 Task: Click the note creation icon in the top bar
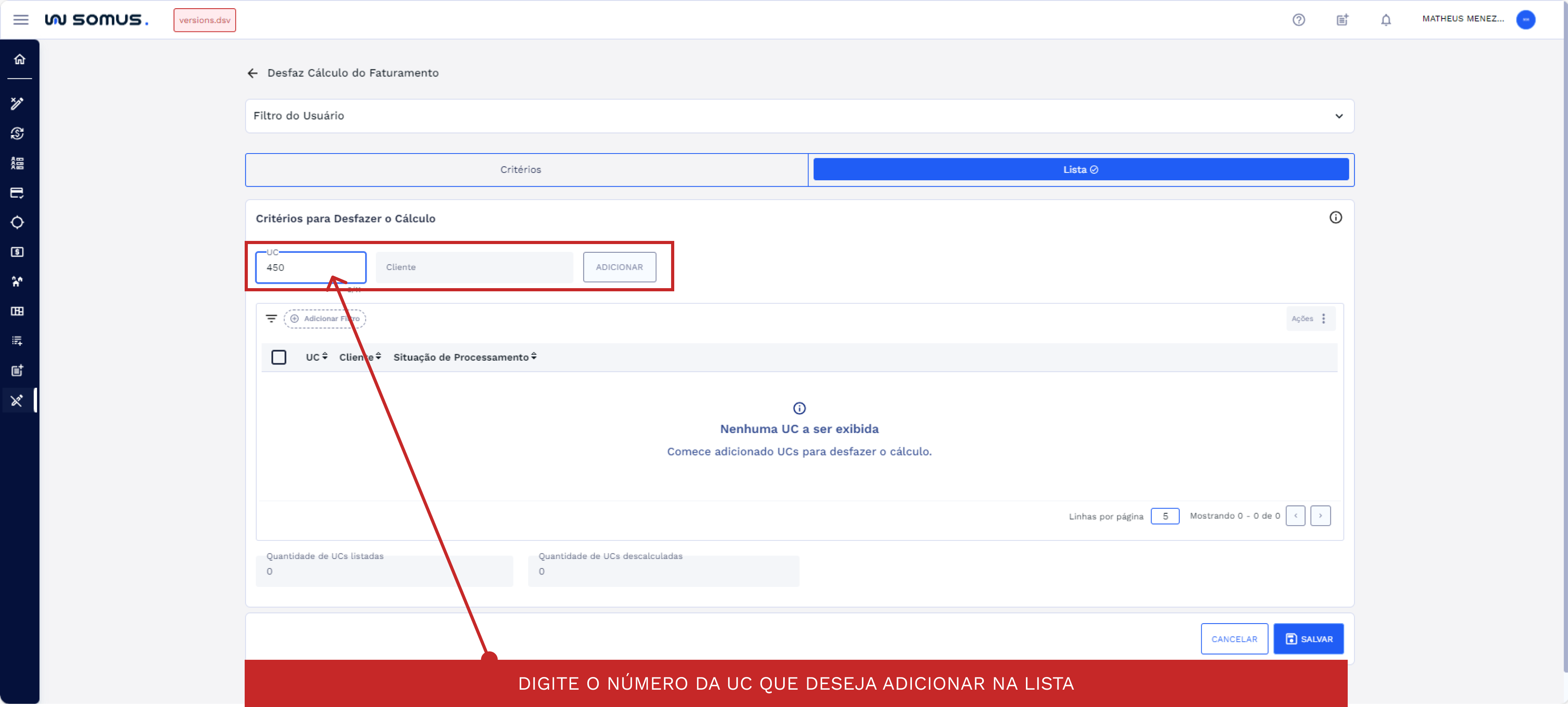1342,20
